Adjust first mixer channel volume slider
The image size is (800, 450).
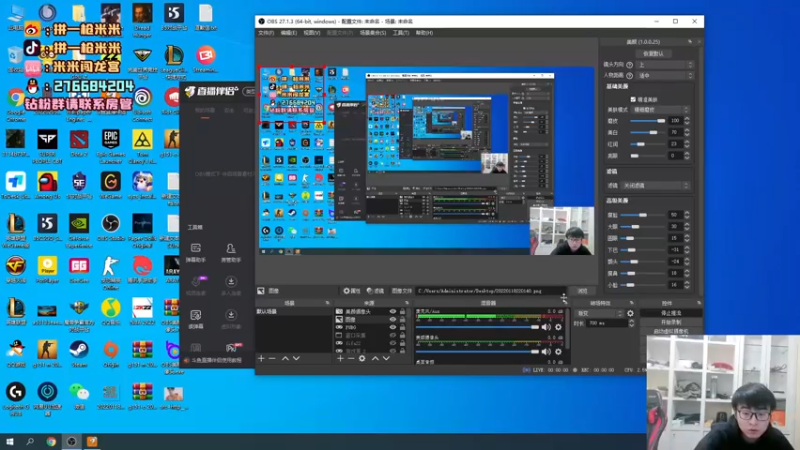[x=478, y=327]
